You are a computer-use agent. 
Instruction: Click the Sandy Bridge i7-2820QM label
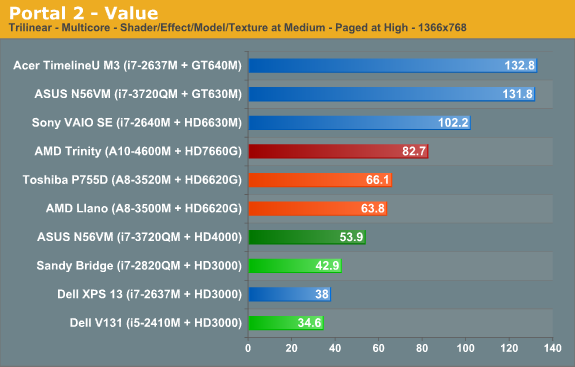tap(139, 265)
